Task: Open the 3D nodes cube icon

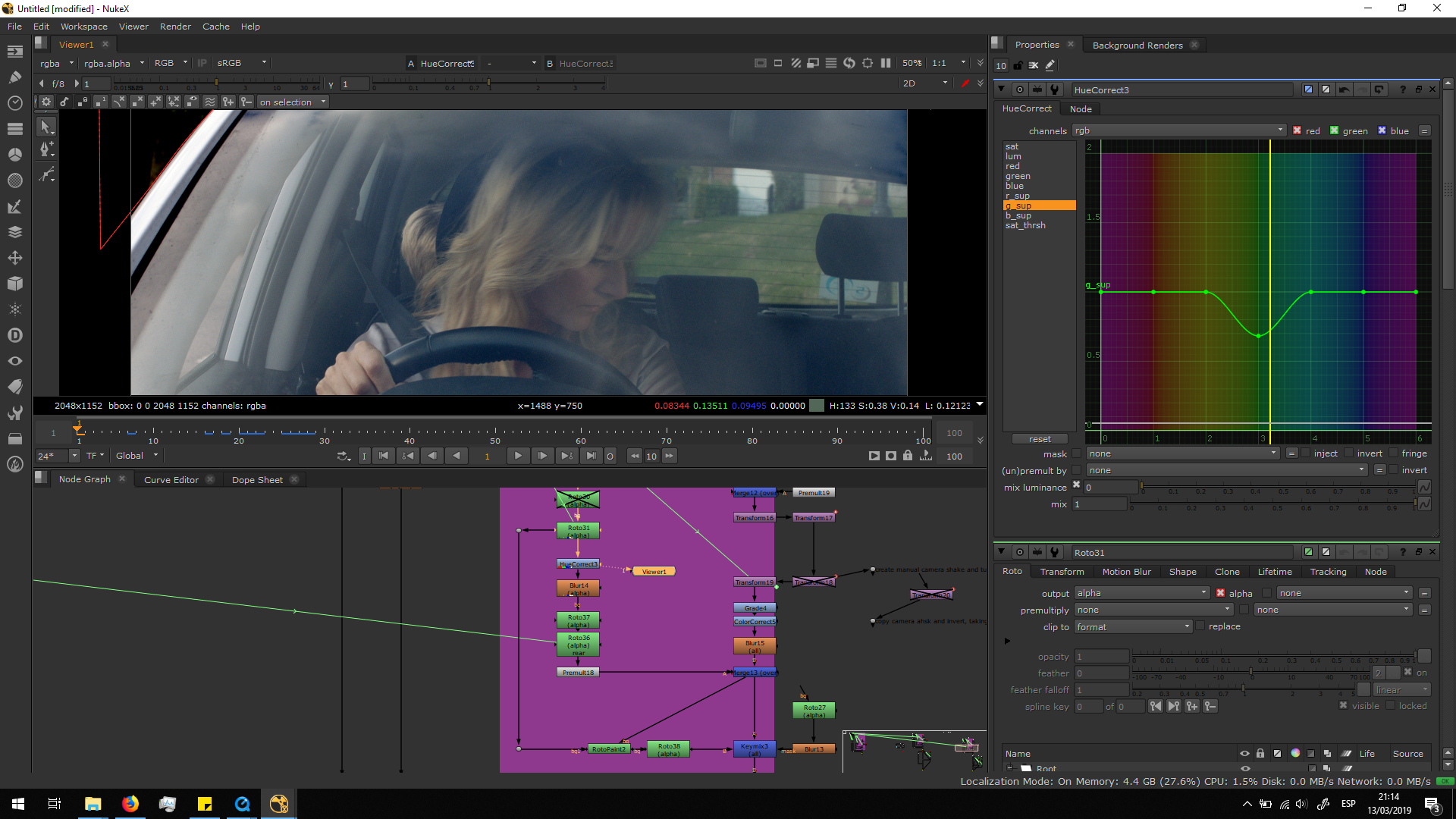Action: pyautogui.click(x=15, y=284)
